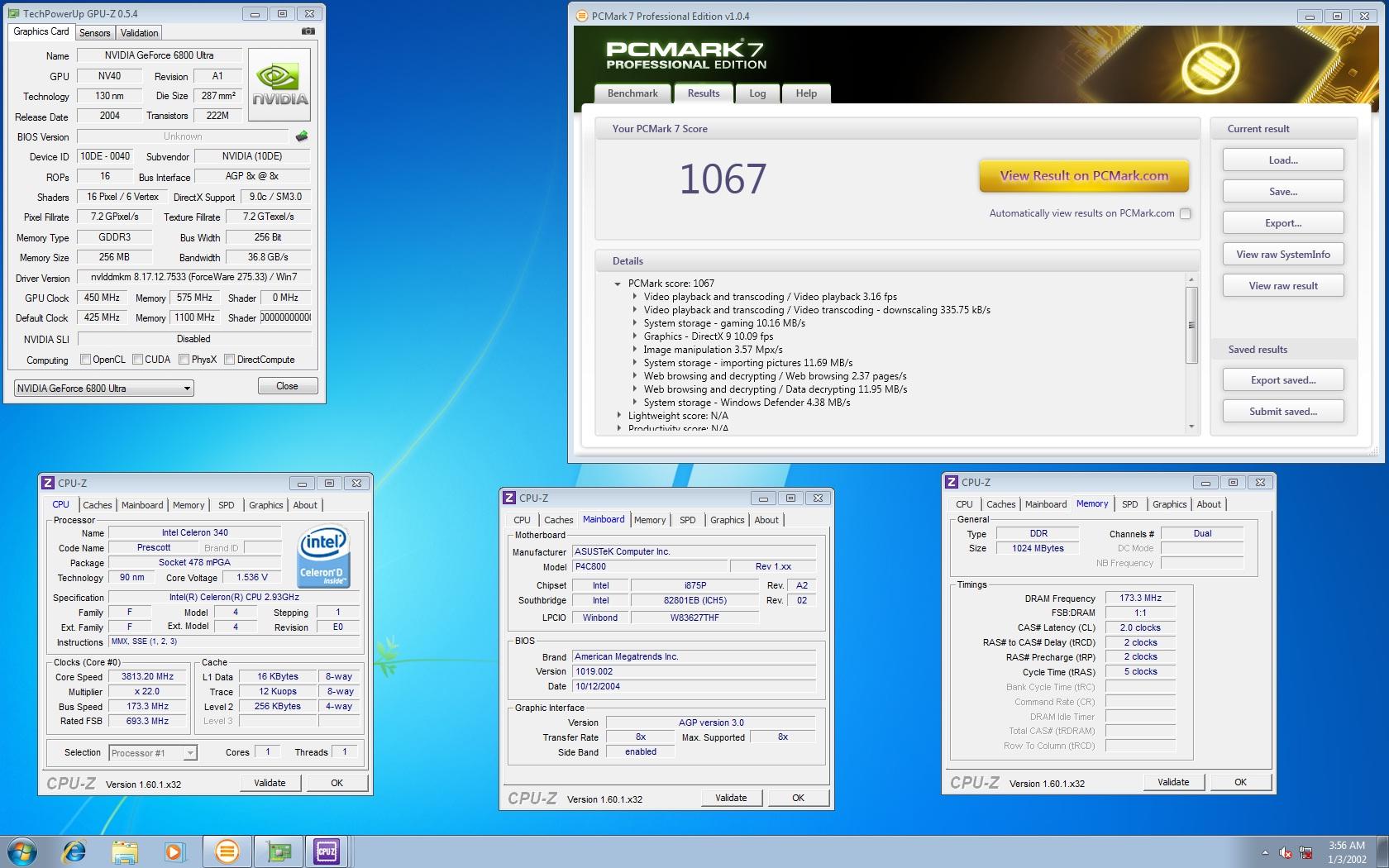Click the volume speaker tray icon
1389x868 pixels.
tap(1286, 852)
